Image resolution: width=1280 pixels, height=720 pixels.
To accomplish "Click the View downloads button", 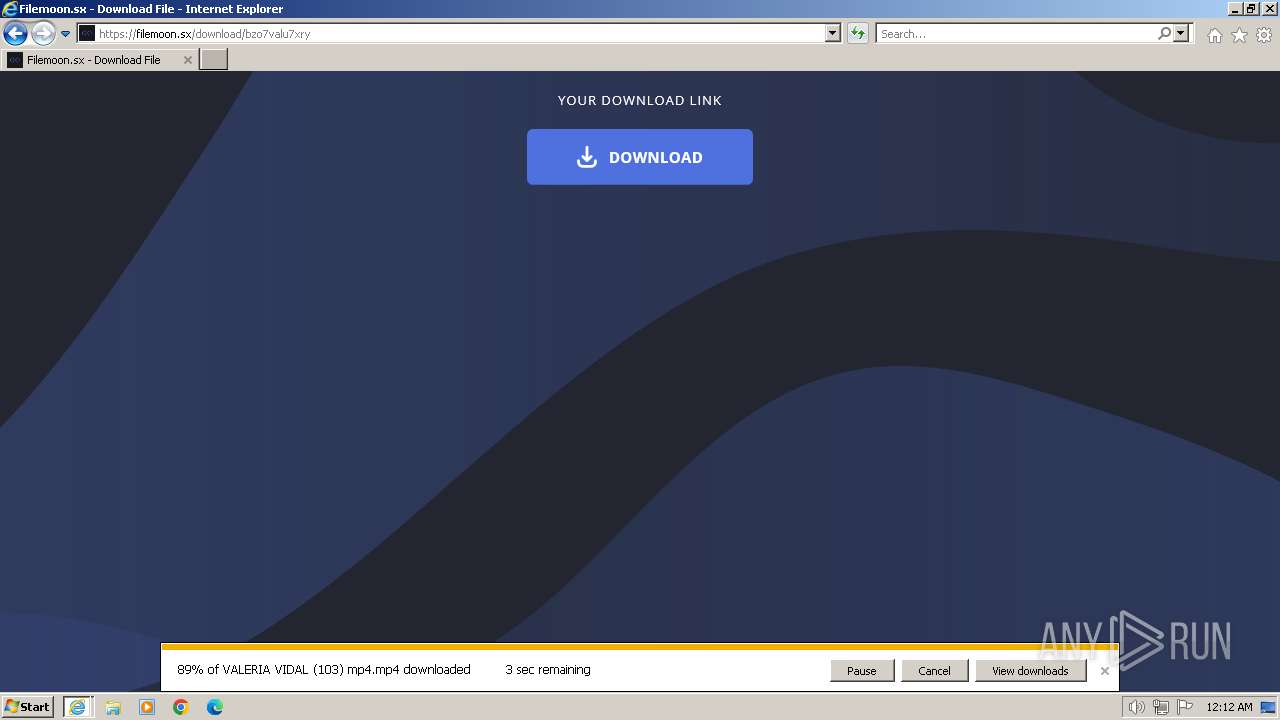I will coord(1030,671).
